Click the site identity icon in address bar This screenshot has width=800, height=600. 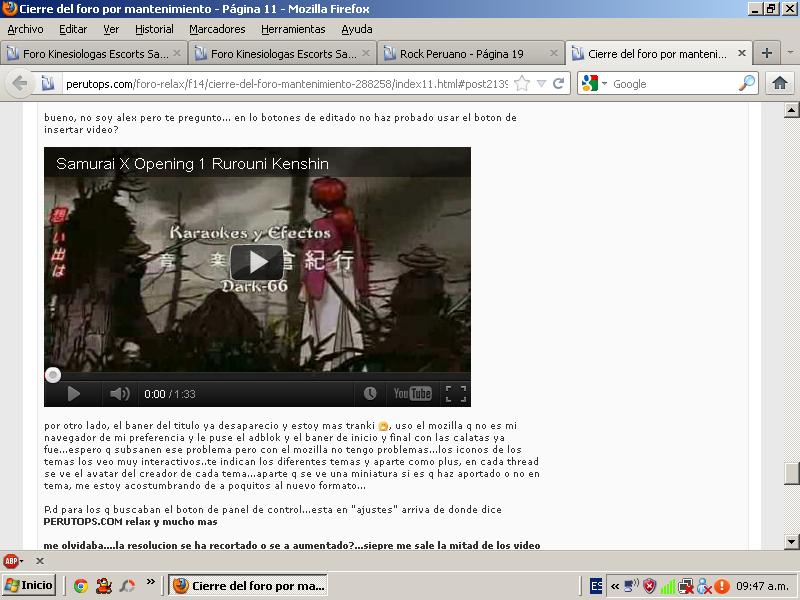[48, 83]
